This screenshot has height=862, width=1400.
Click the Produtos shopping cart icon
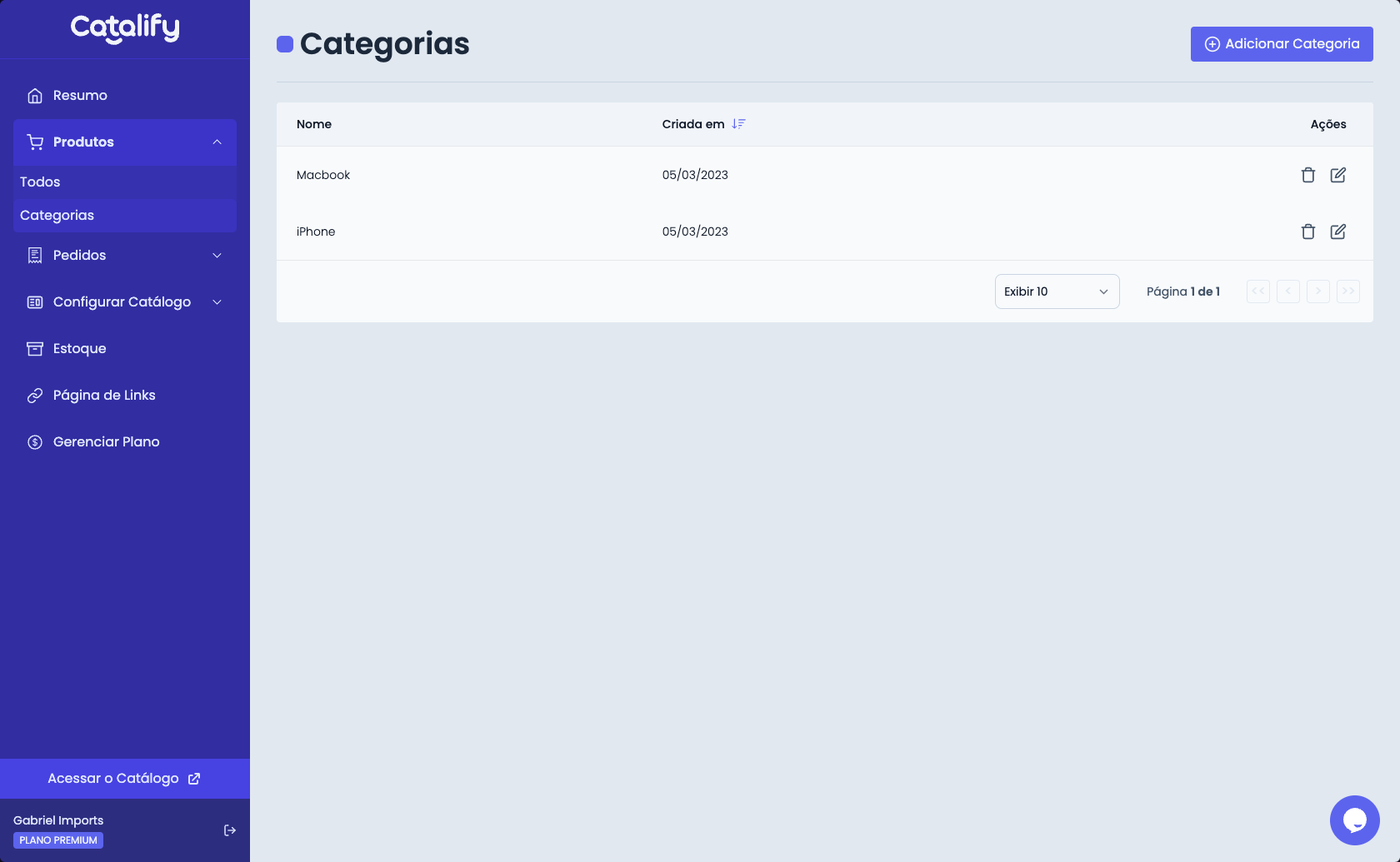coord(35,142)
